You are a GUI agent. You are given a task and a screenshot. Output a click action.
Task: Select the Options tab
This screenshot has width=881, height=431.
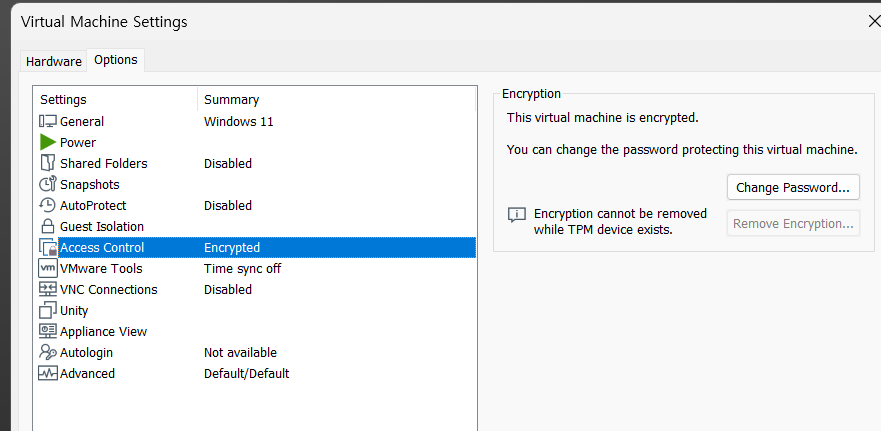point(116,60)
